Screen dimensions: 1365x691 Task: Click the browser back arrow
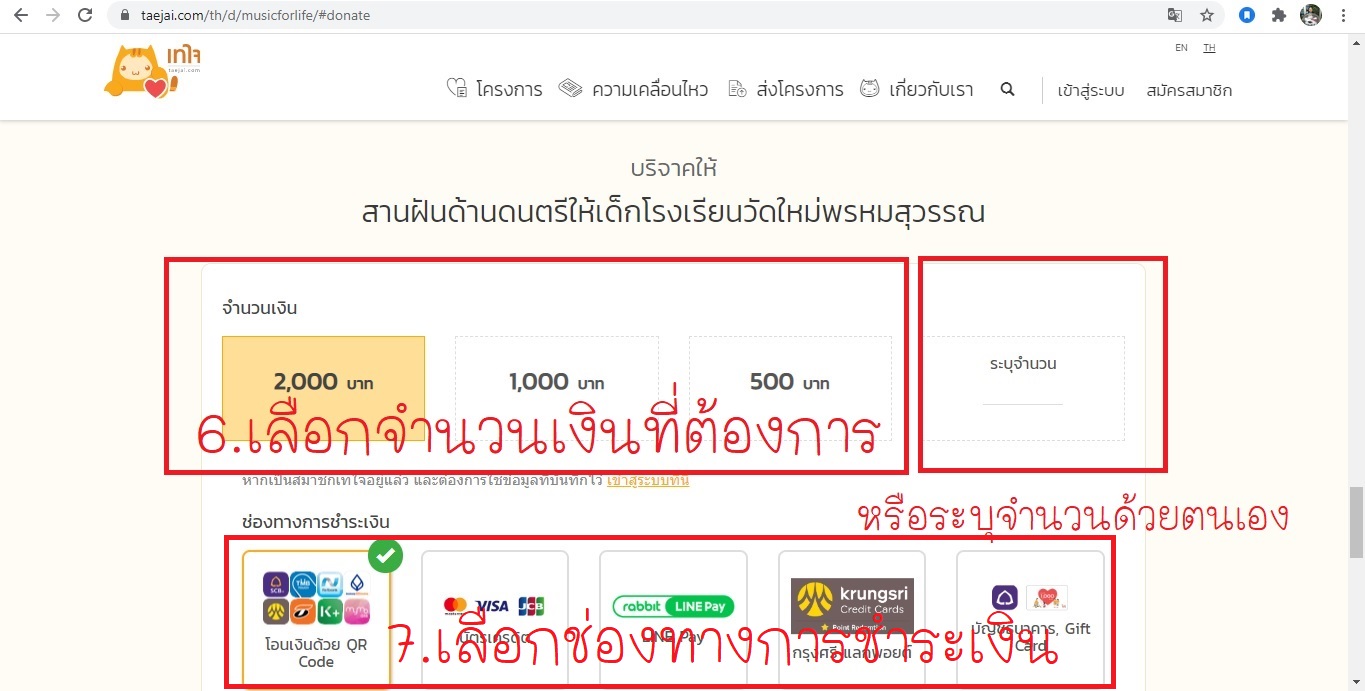21,15
